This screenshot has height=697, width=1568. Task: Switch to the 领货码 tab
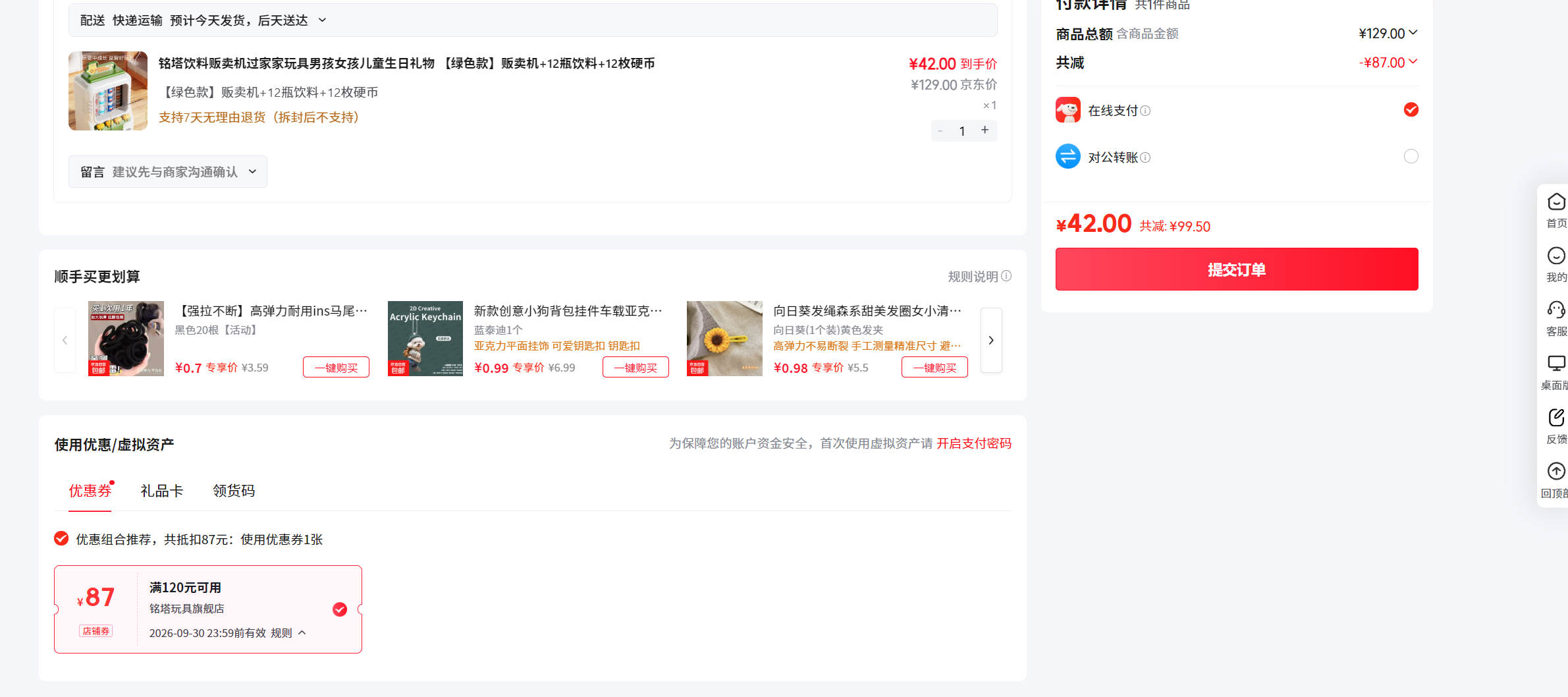click(x=234, y=491)
